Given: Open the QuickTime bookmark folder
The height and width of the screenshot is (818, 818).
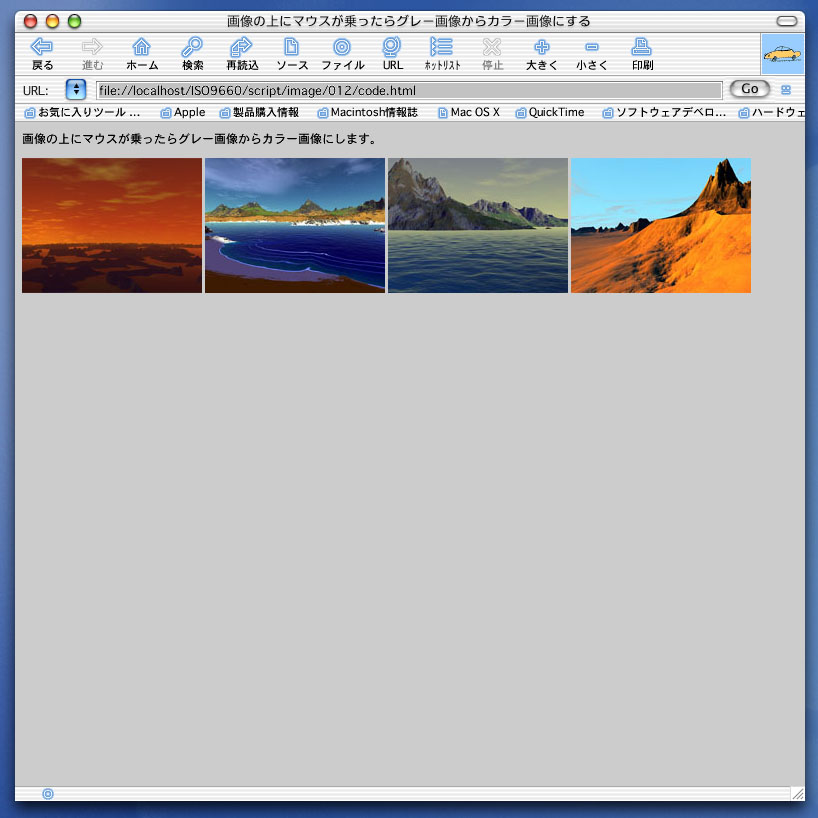Looking at the screenshot, I should (550, 112).
